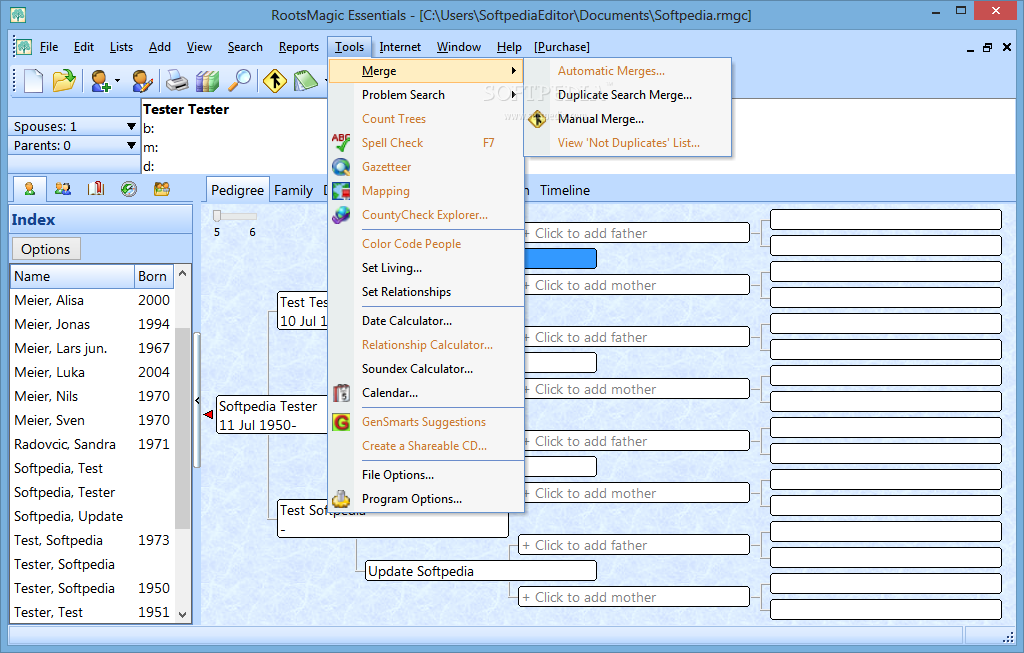Click the magnifying glass search icon

coord(240,81)
